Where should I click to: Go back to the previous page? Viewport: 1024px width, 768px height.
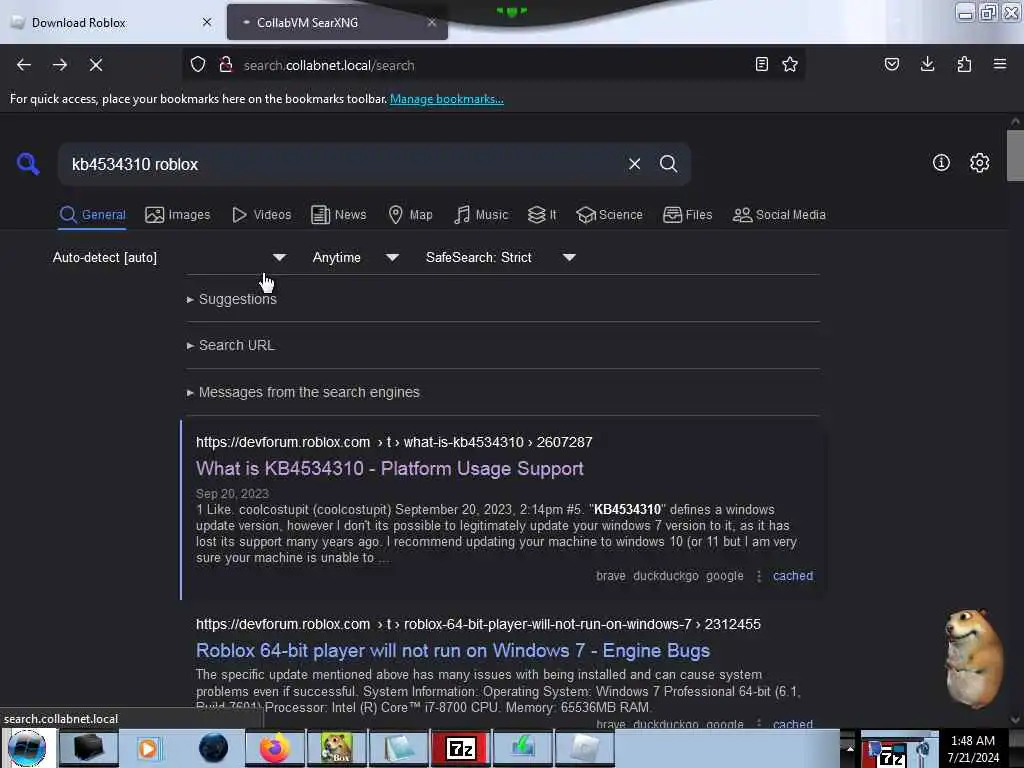24,65
